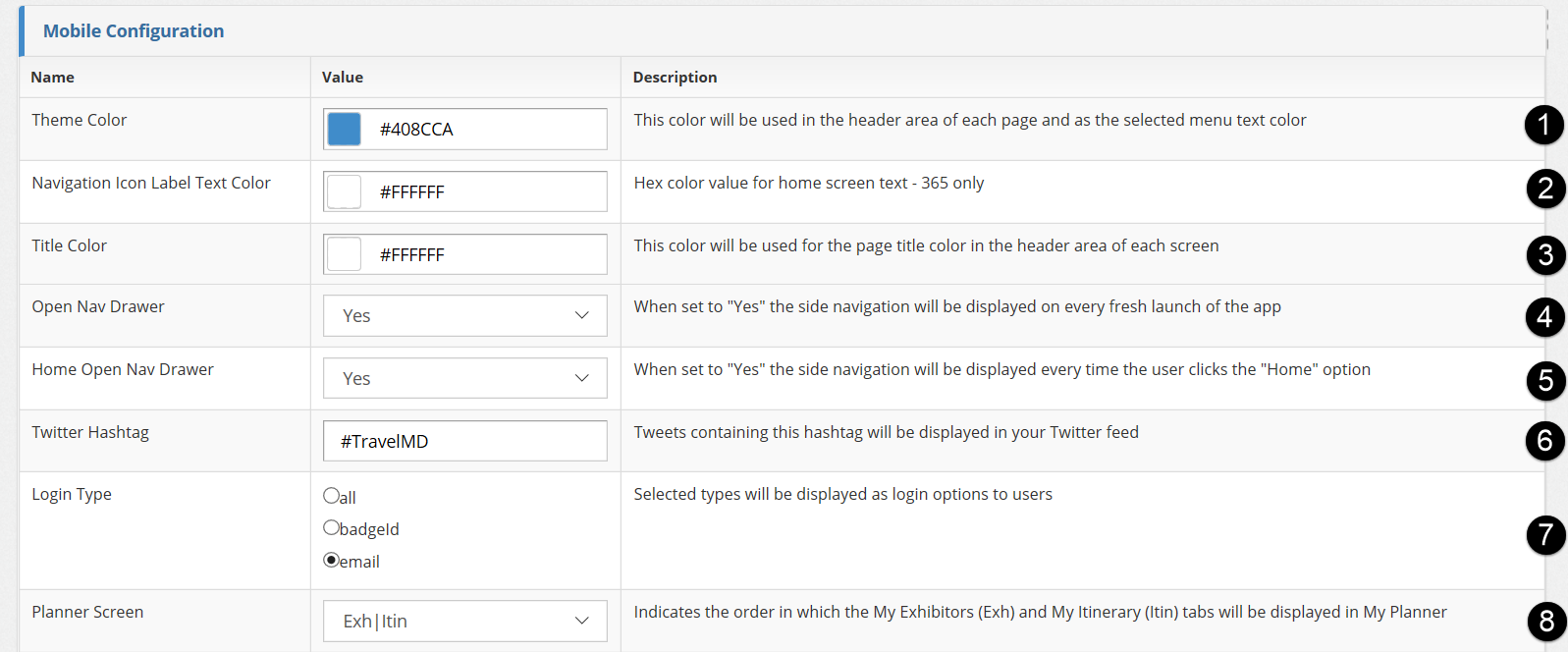1568x652 pixels.
Task: Click the number 1 callout badge
Action: [1543, 125]
